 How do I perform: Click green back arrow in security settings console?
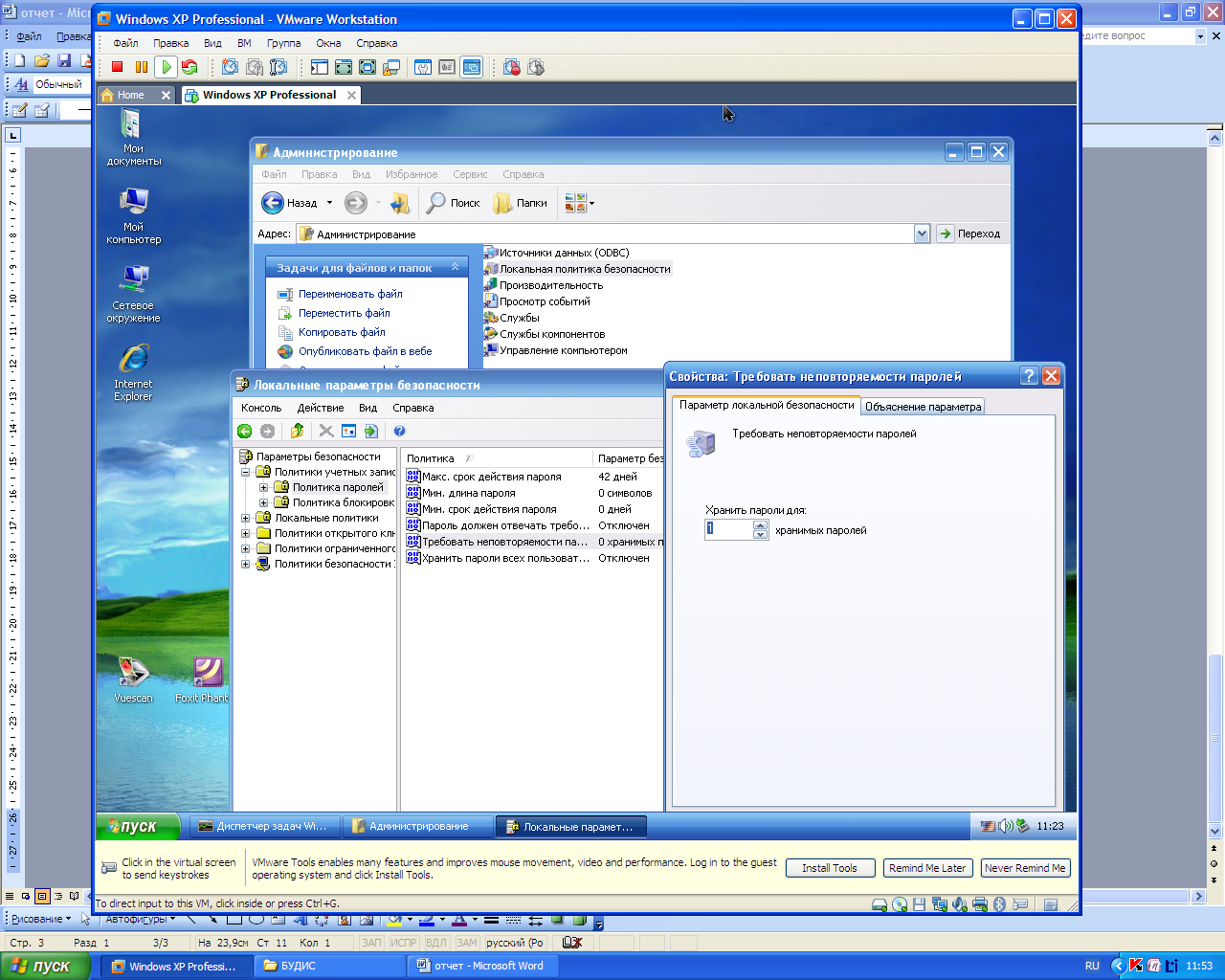pos(245,432)
